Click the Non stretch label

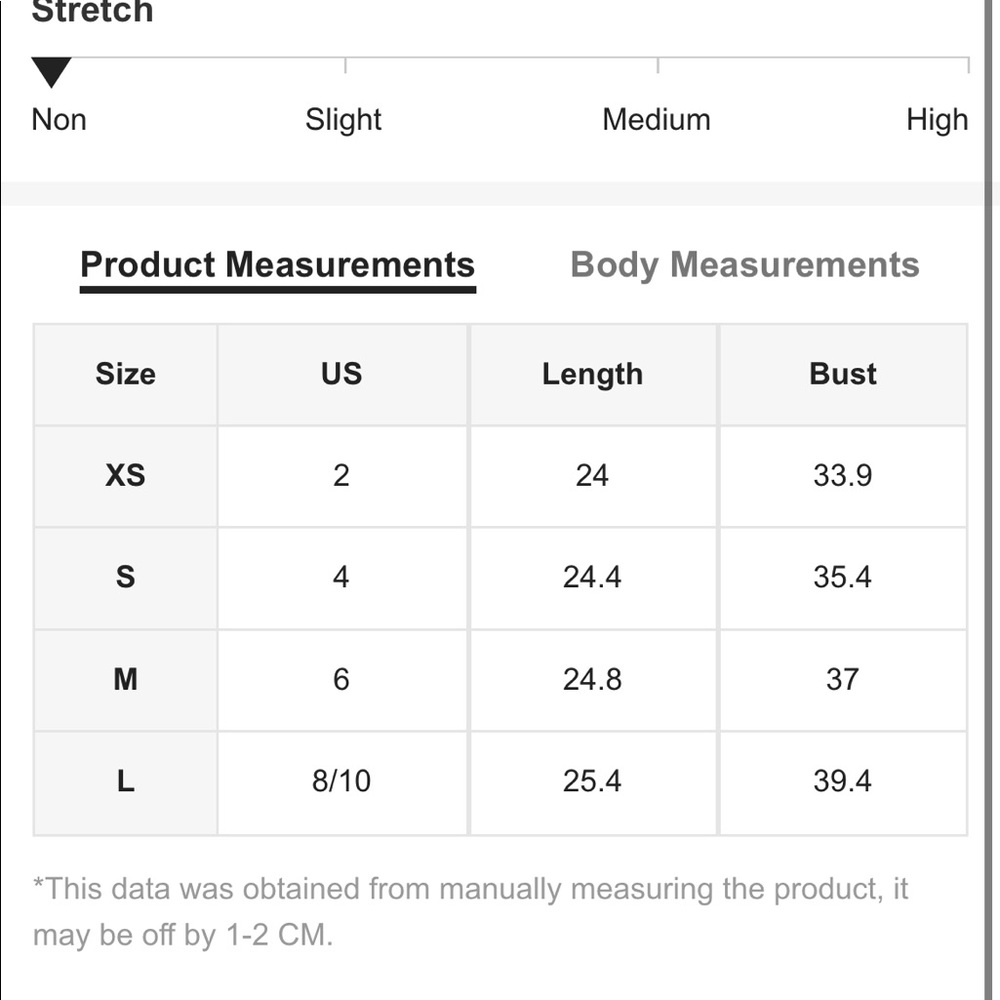point(59,120)
